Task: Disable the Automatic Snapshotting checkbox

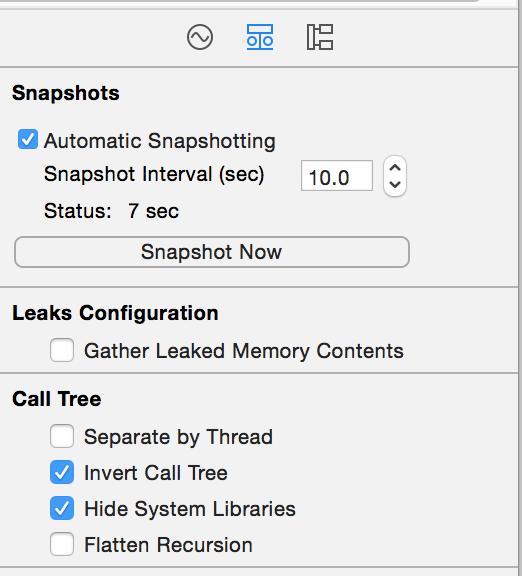Action: [x=28, y=139]
